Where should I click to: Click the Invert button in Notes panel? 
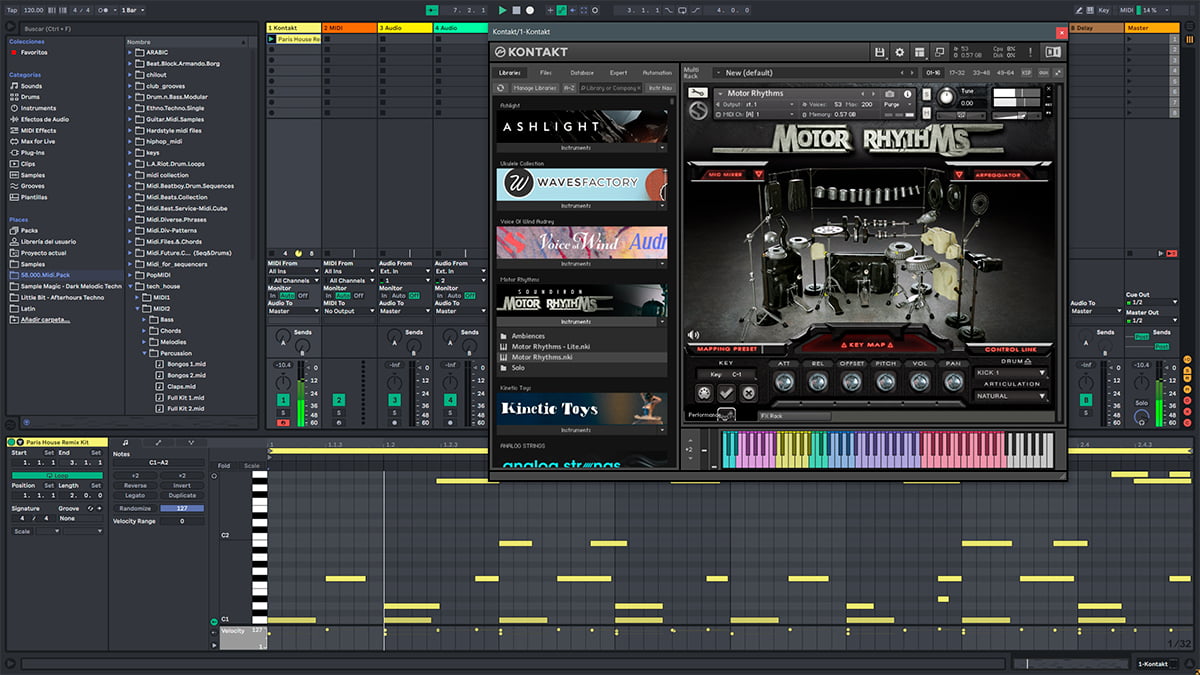point(182,485)
